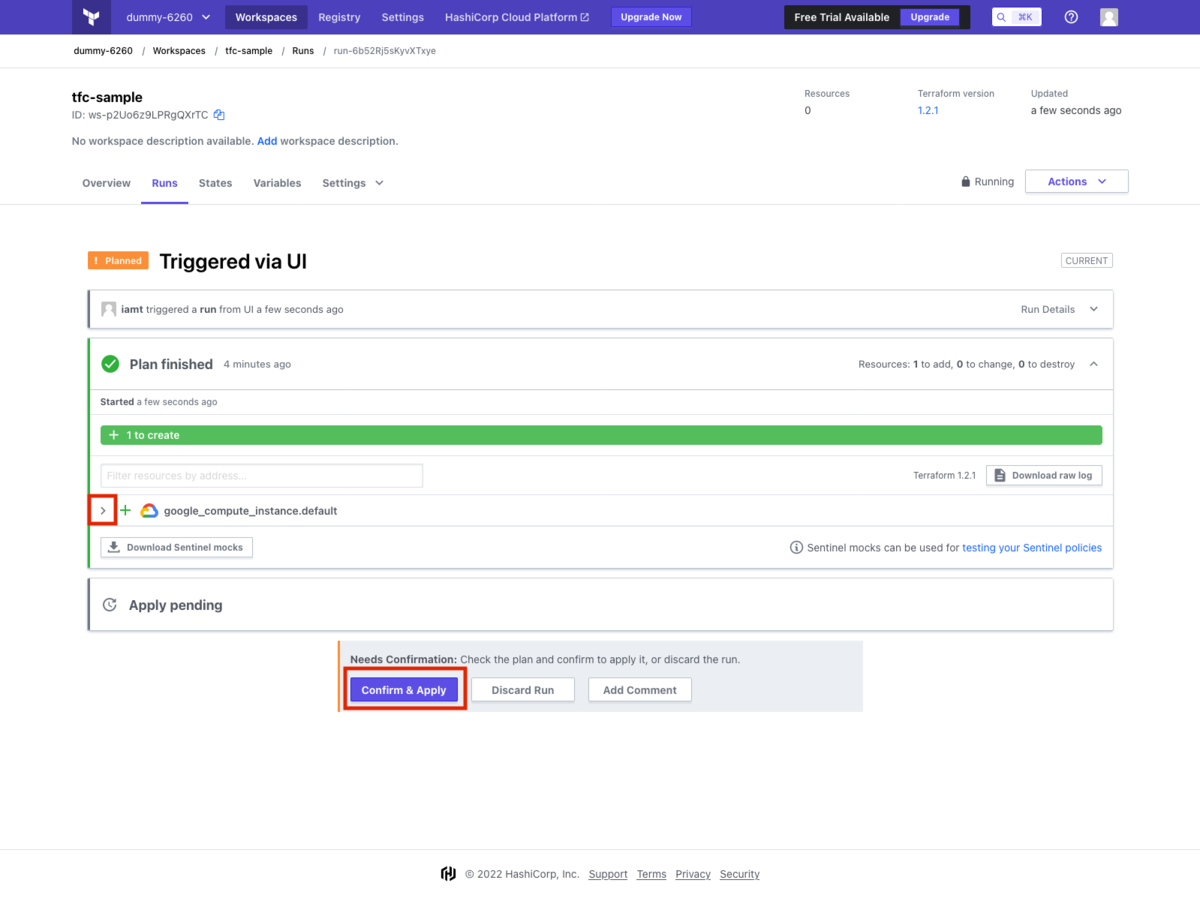
Task: Click the info icon beside Sentinel mocks text
Action: [797, 548]
